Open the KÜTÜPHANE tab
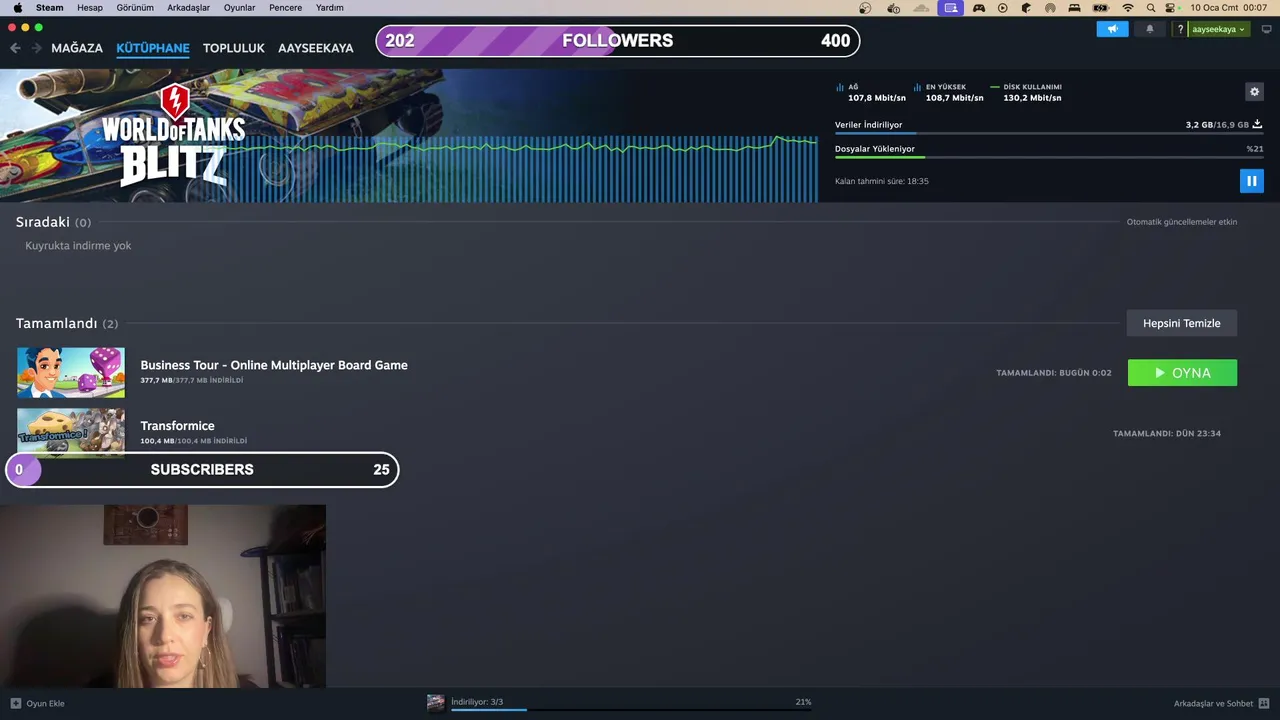The width and height of the screenshot is (1280, 720). click(x=153, y=48)
